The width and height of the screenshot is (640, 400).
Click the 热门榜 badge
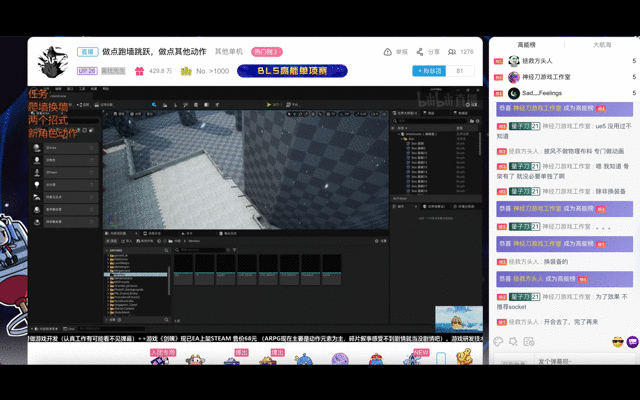pos(268,52)
